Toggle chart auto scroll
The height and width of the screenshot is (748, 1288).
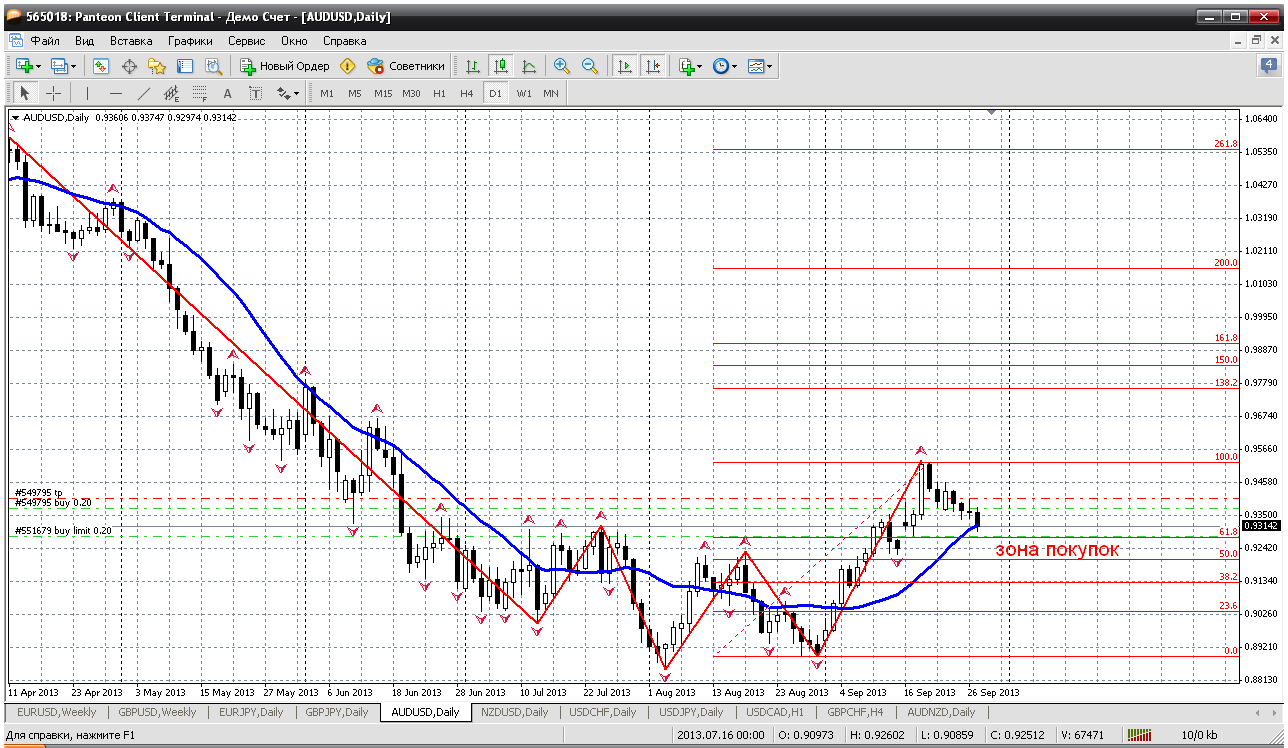tap(625, 66)
